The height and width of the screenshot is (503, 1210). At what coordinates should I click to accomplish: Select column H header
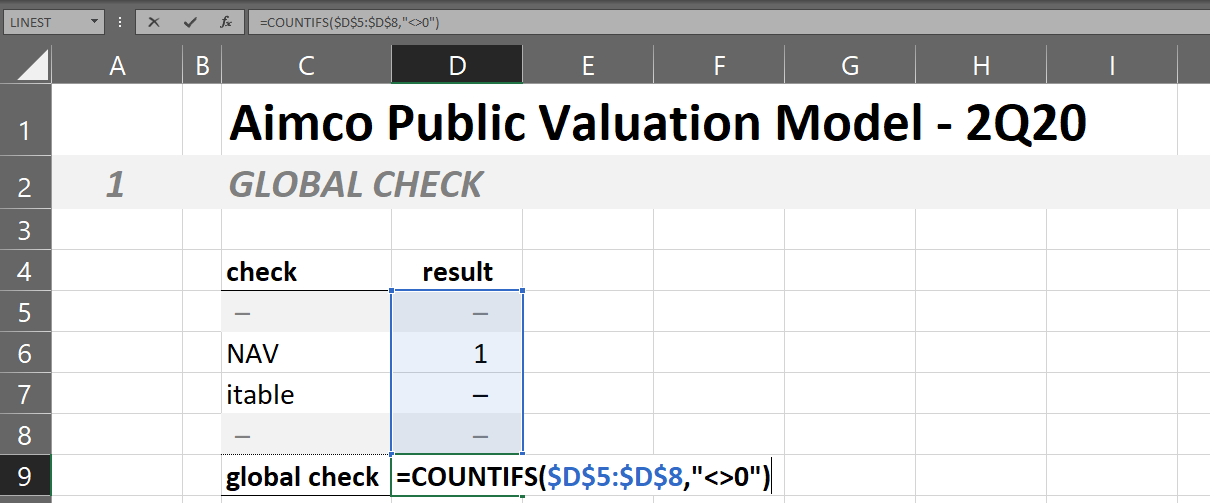tap(981, 66)
